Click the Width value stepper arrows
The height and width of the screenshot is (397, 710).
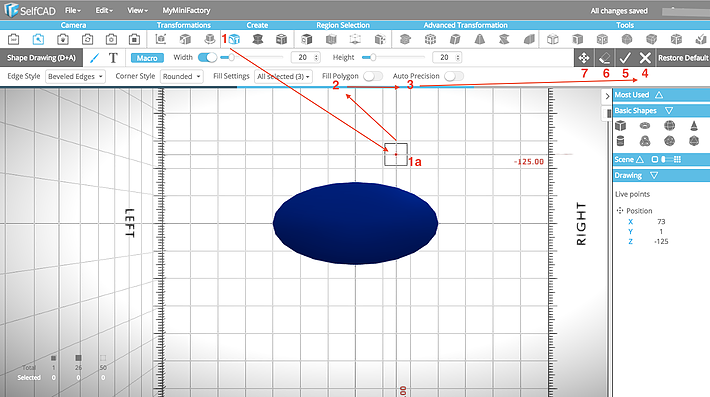point(317,57)
